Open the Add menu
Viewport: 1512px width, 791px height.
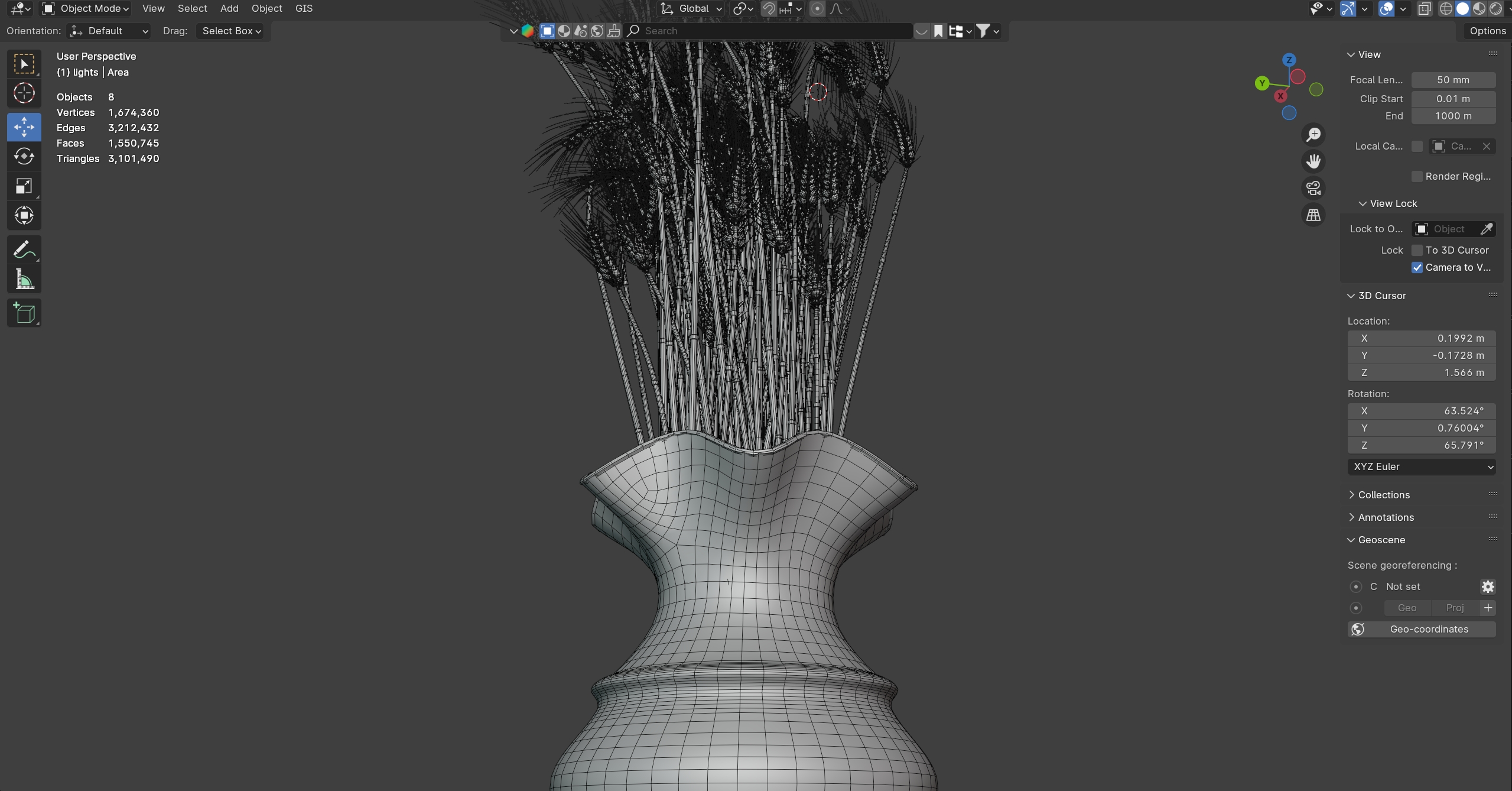coord(229,8)
